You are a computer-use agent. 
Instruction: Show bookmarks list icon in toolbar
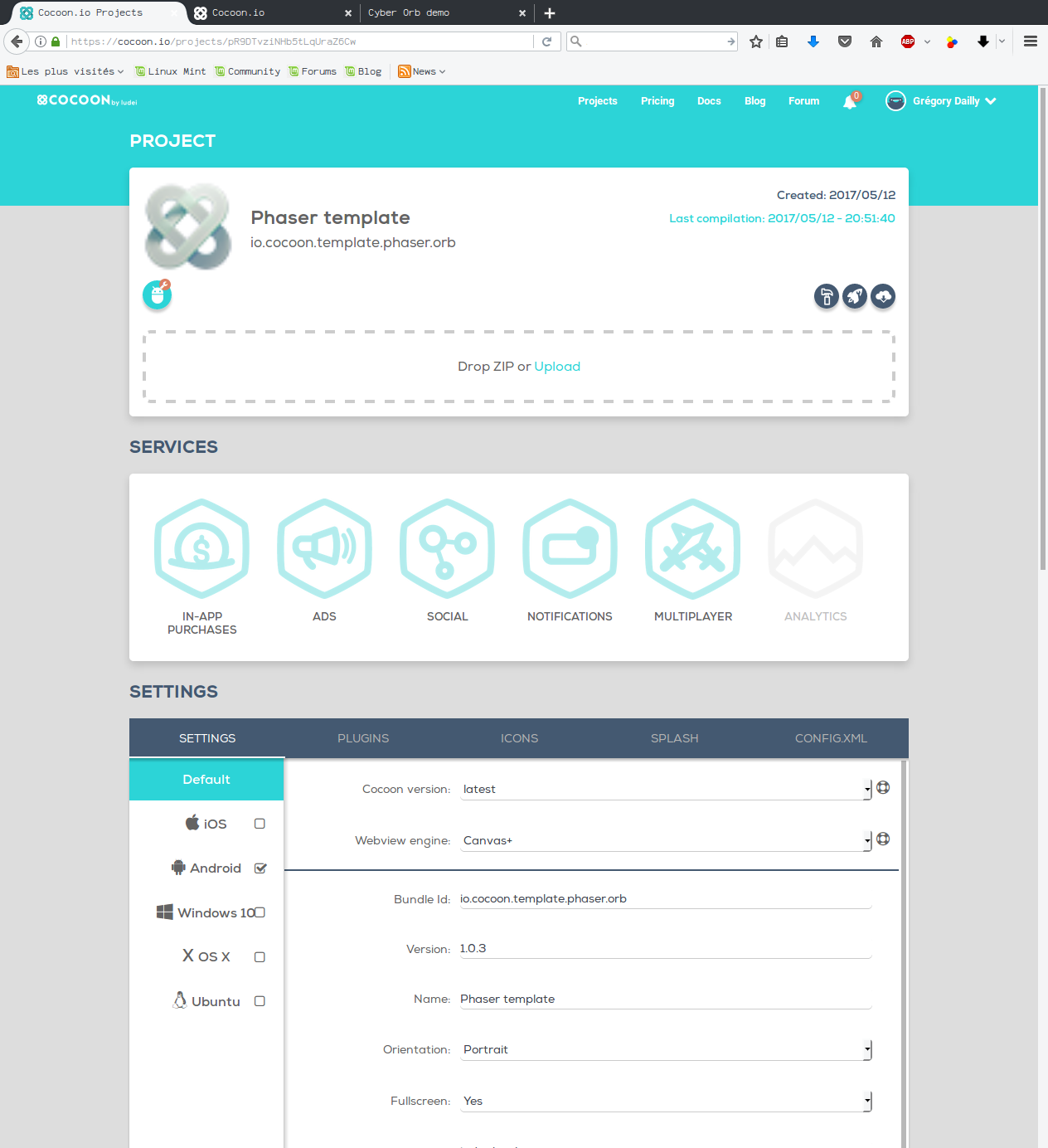(782, 41)
